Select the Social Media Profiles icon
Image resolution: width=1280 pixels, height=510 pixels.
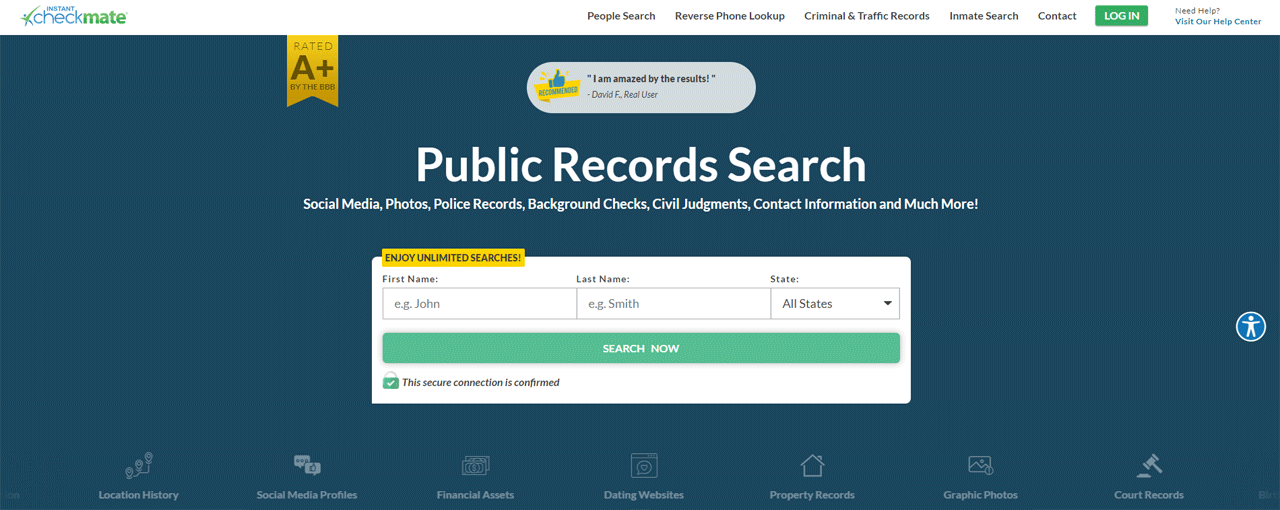307,466
